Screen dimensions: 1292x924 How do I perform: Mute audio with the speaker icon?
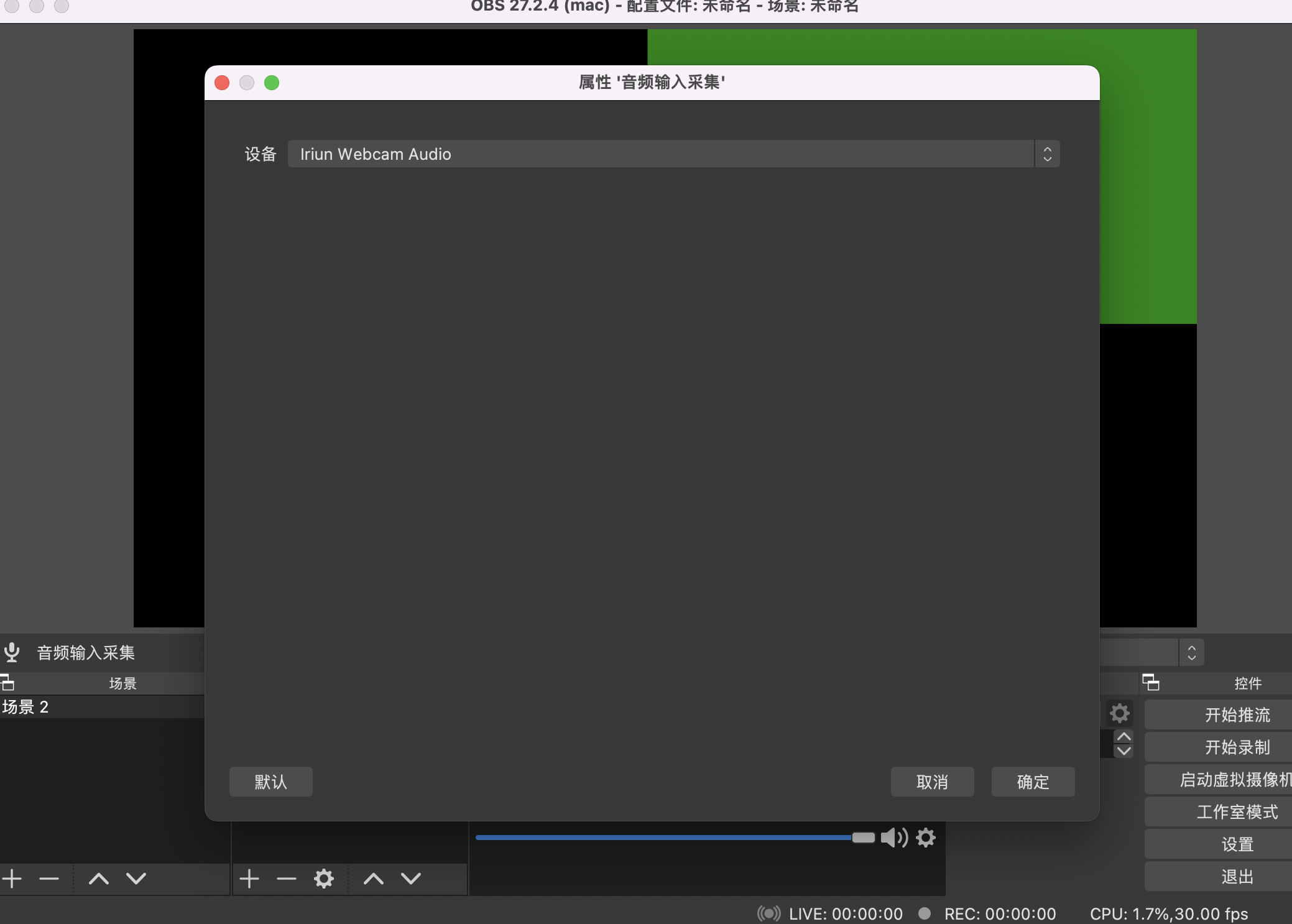click(894, 838)
